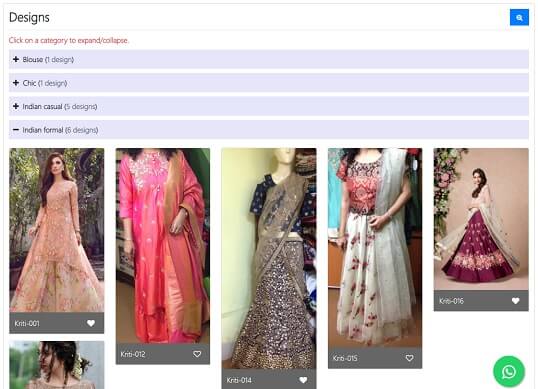
Task: Toggle favorite heart on Kriti-014
Action: point(303,380)
